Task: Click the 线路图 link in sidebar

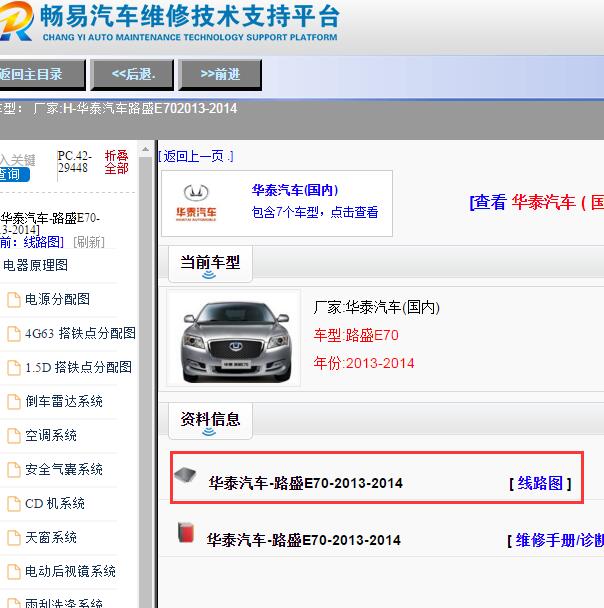Action: point(43,242)
